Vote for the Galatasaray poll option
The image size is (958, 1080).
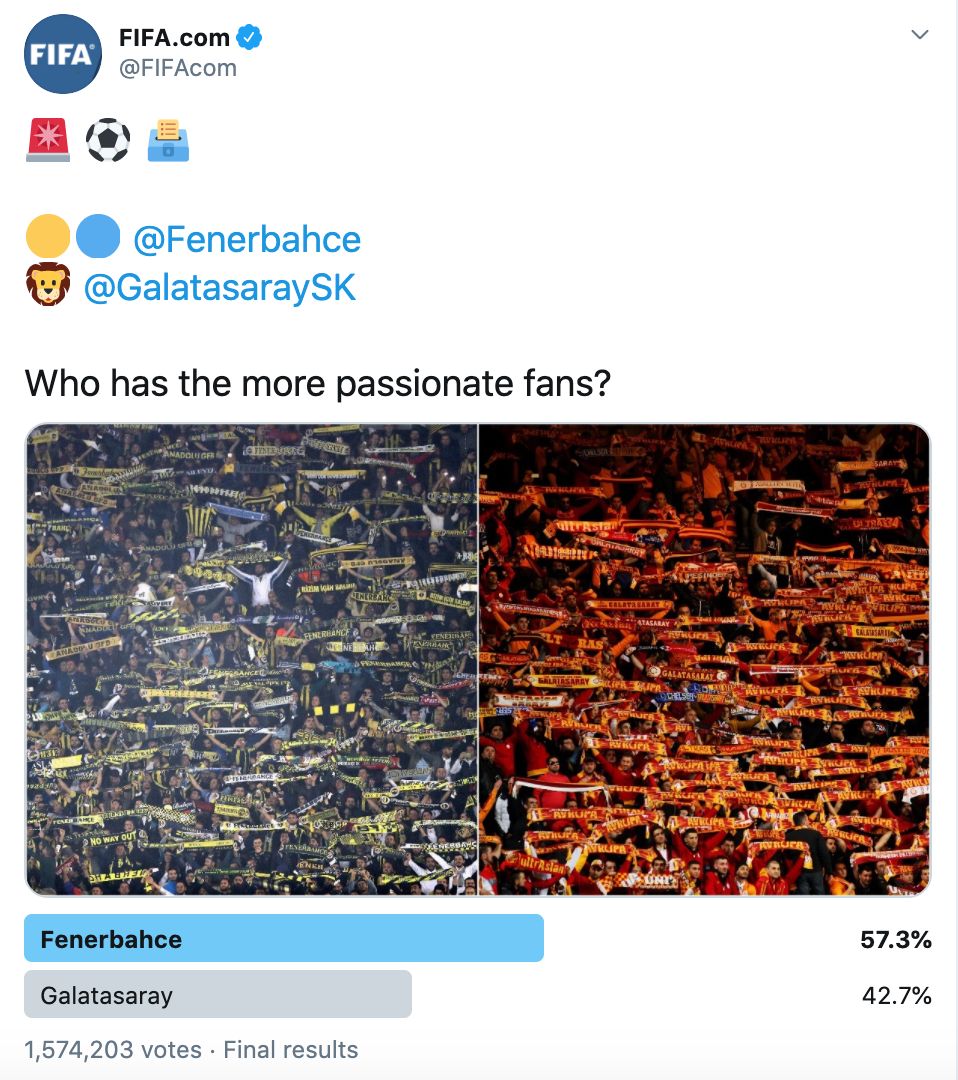pos(218,994)
